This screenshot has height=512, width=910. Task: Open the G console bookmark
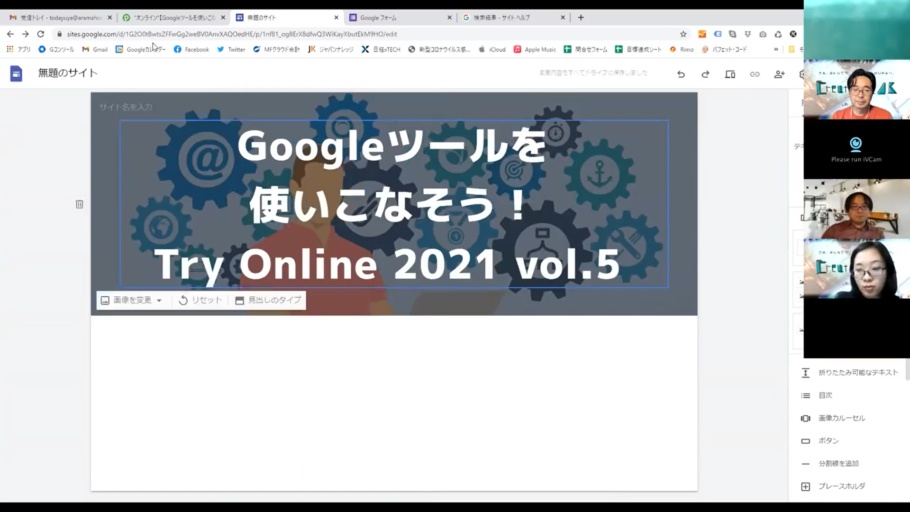click(x=56, y=49)
